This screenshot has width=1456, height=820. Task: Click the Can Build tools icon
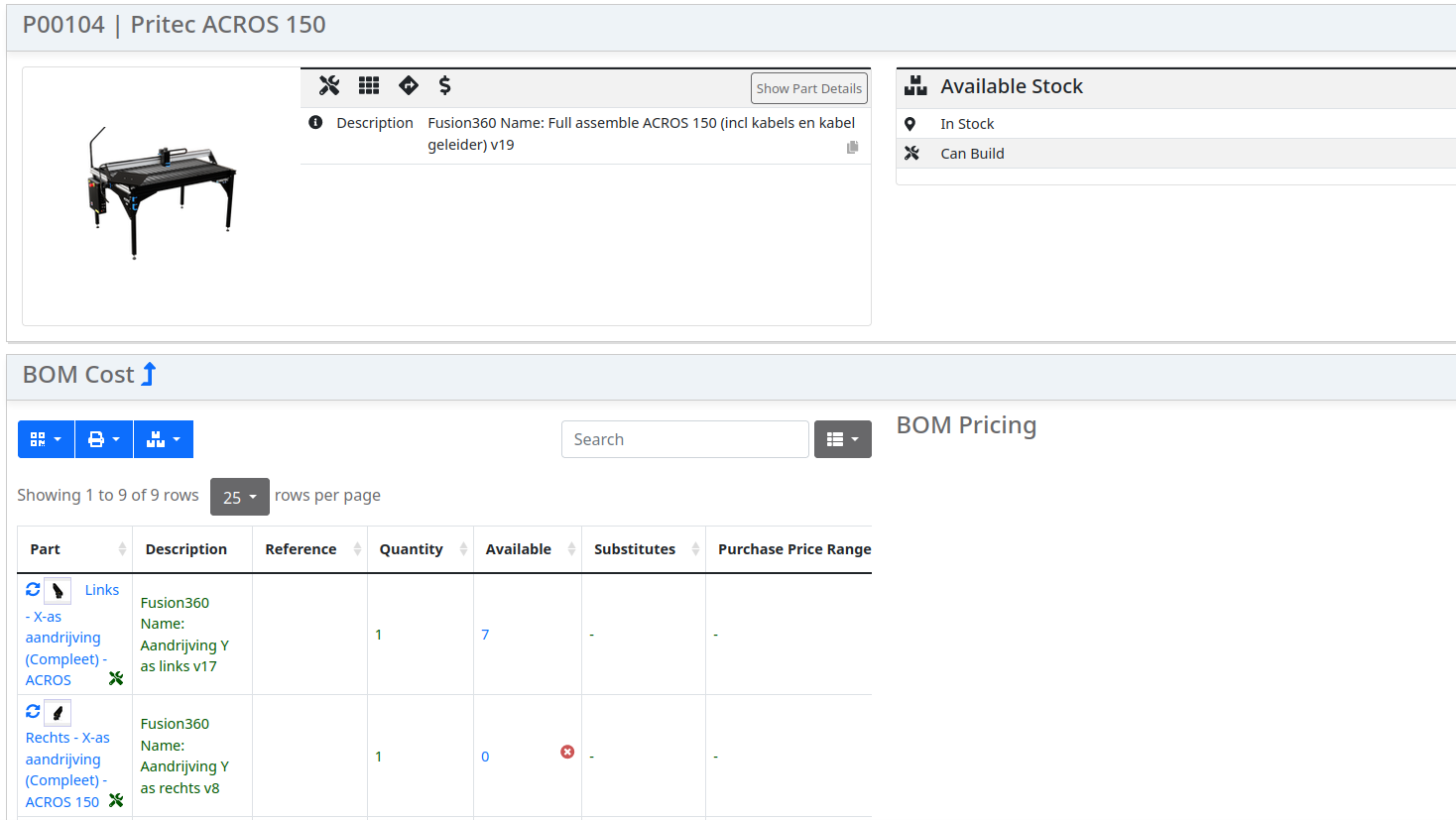pyautogui.click(x=911, y=154)
